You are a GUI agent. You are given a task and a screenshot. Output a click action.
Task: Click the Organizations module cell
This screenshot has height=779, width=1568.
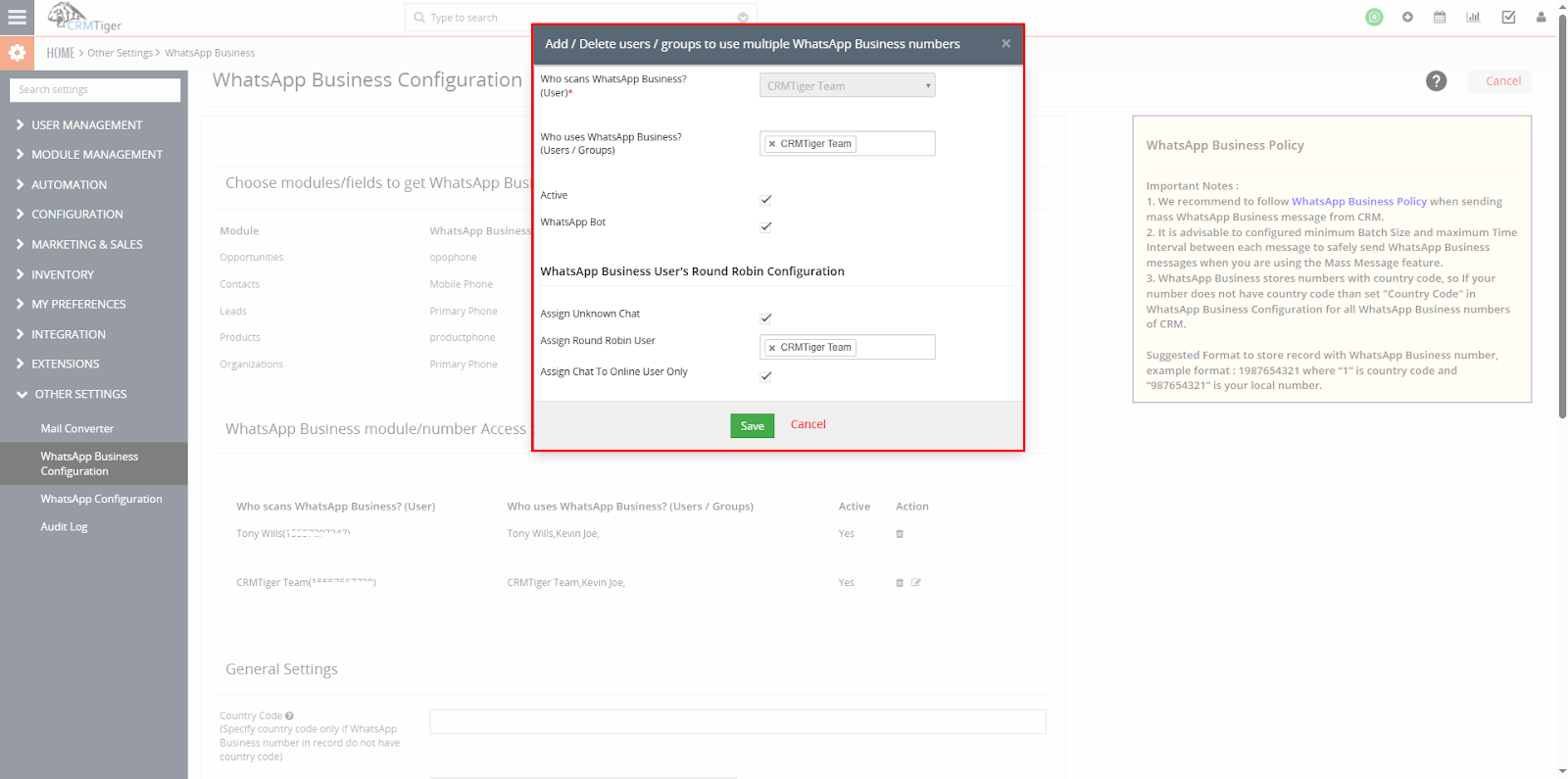click(252, 365)
